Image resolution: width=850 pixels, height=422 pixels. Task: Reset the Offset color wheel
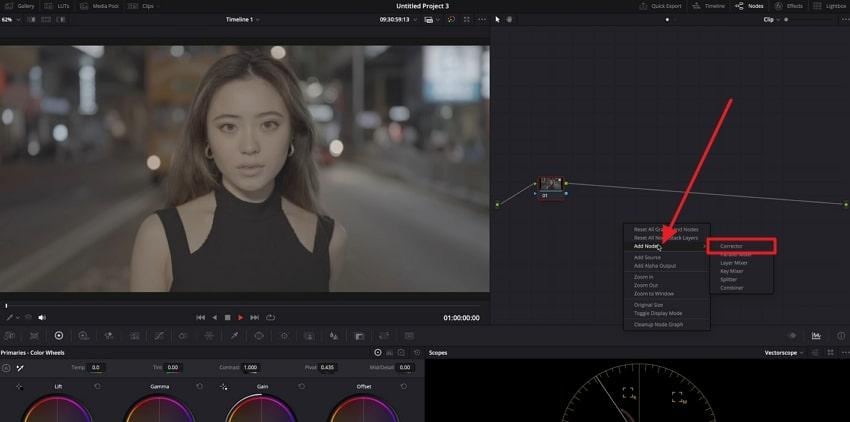pyautogui.click(x=403, y=386)
